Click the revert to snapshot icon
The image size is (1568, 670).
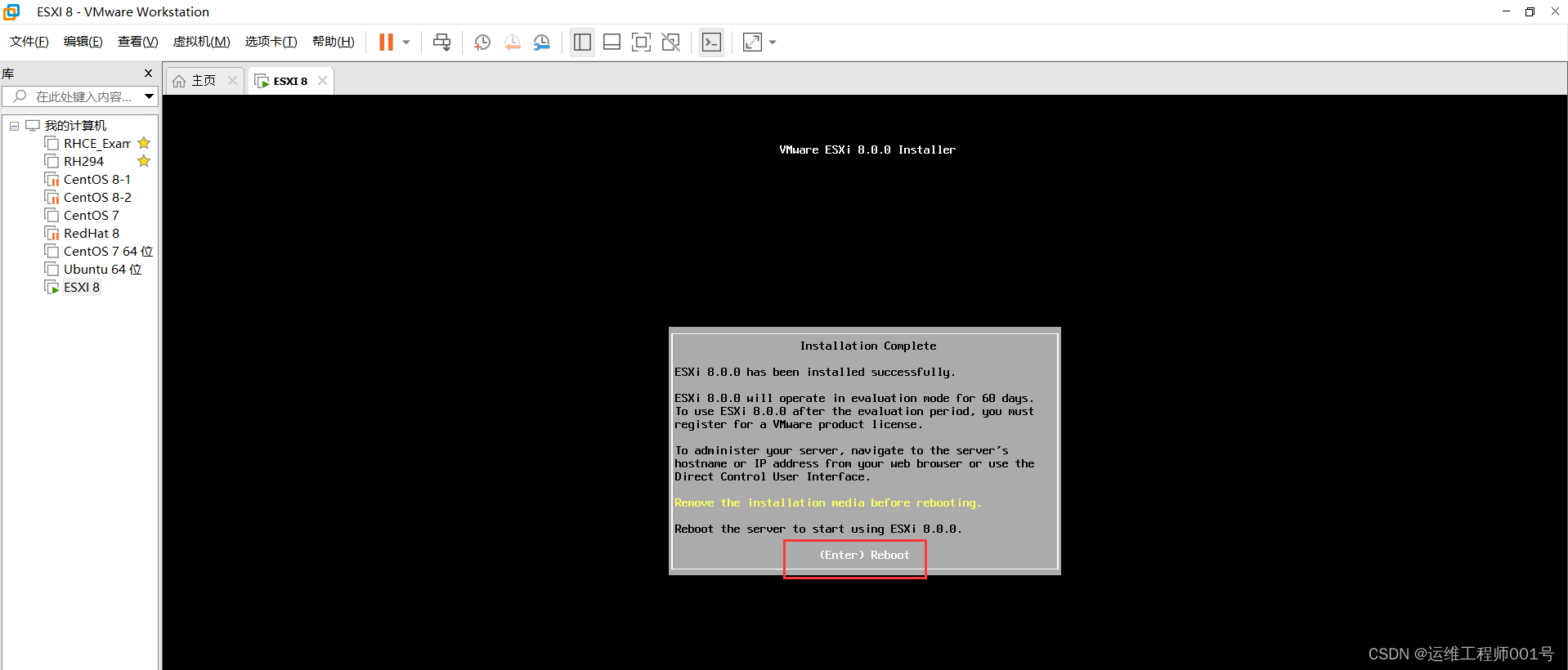[513, 42]
